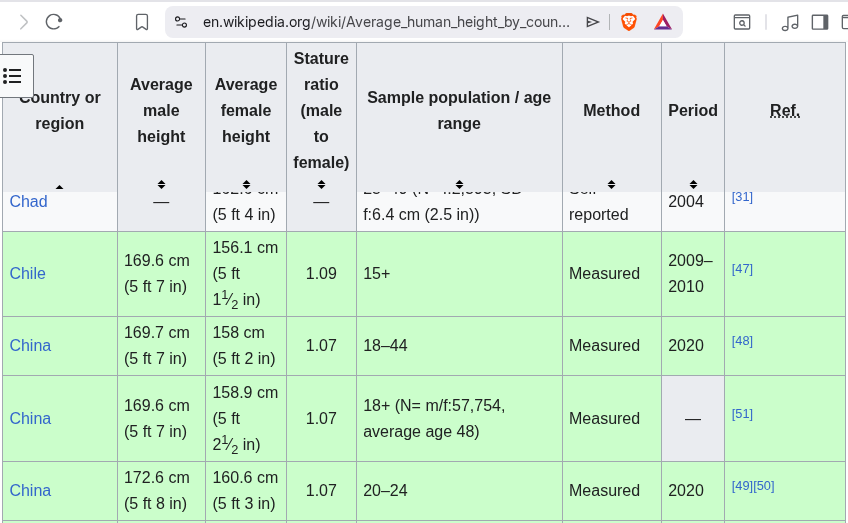
Task: Open reference [50] in the last row
Action: coord(764,486)
